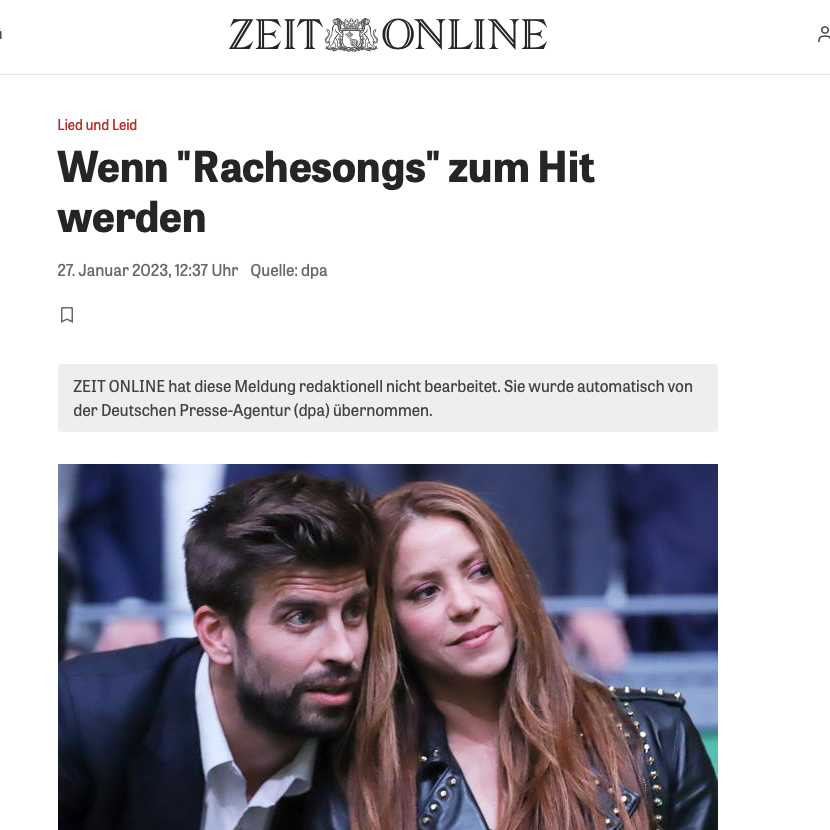Click the word "ZEIT" in the masthead

tap(276, 34)
